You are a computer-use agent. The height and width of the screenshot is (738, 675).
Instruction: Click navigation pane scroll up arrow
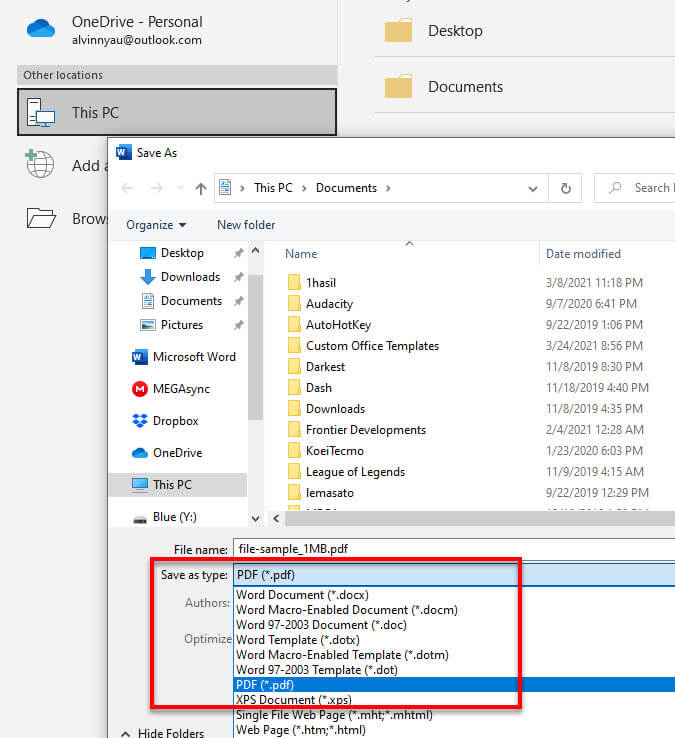tap(256, 250)
